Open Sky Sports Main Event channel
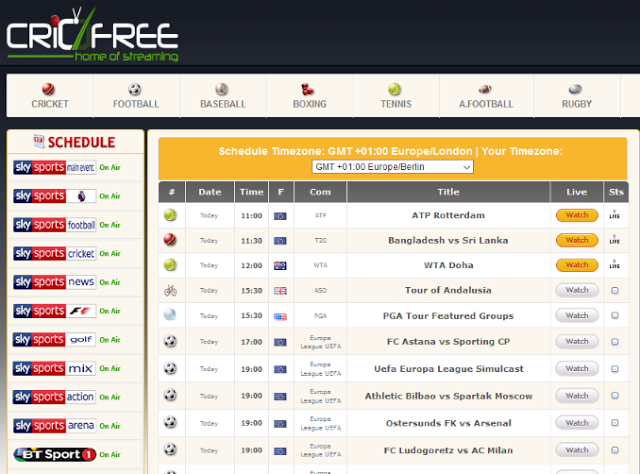Viewport: 640px width, 474px height. click(x=55, y=167)
